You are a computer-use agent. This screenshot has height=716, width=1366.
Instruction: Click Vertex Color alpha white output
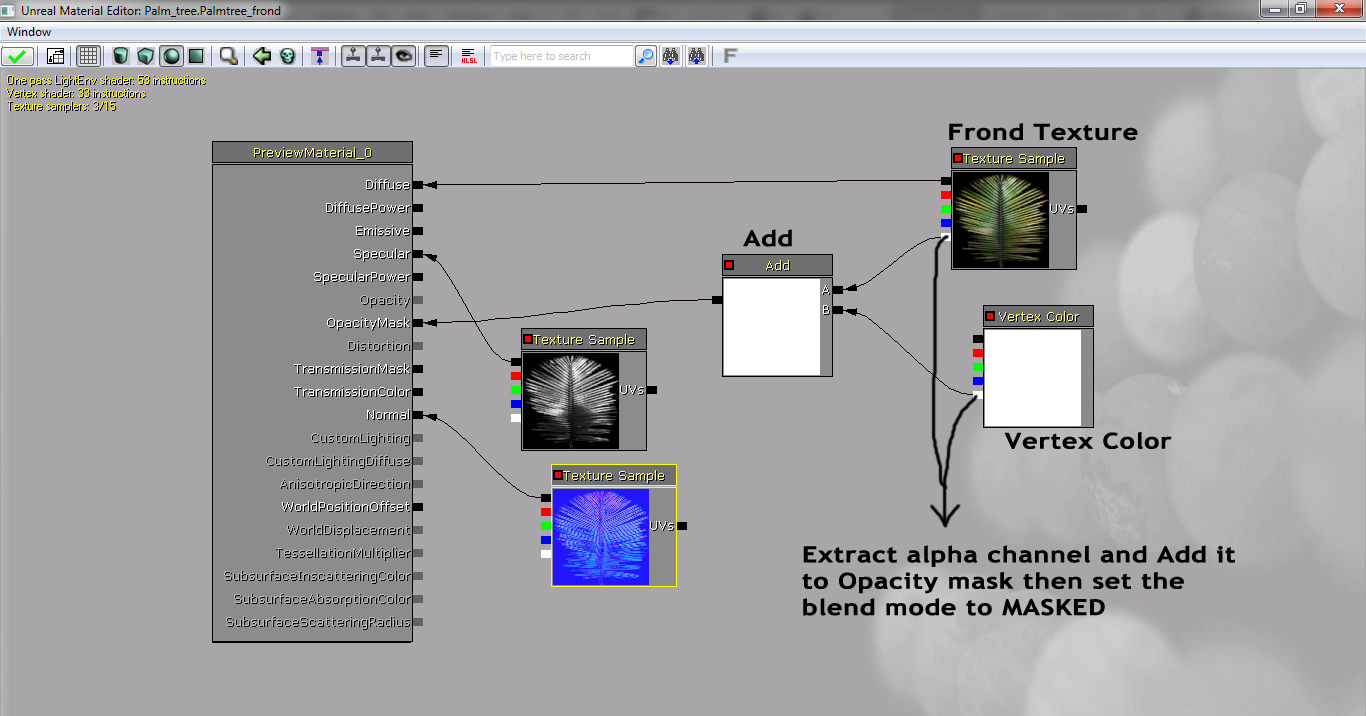click(978, 395)
